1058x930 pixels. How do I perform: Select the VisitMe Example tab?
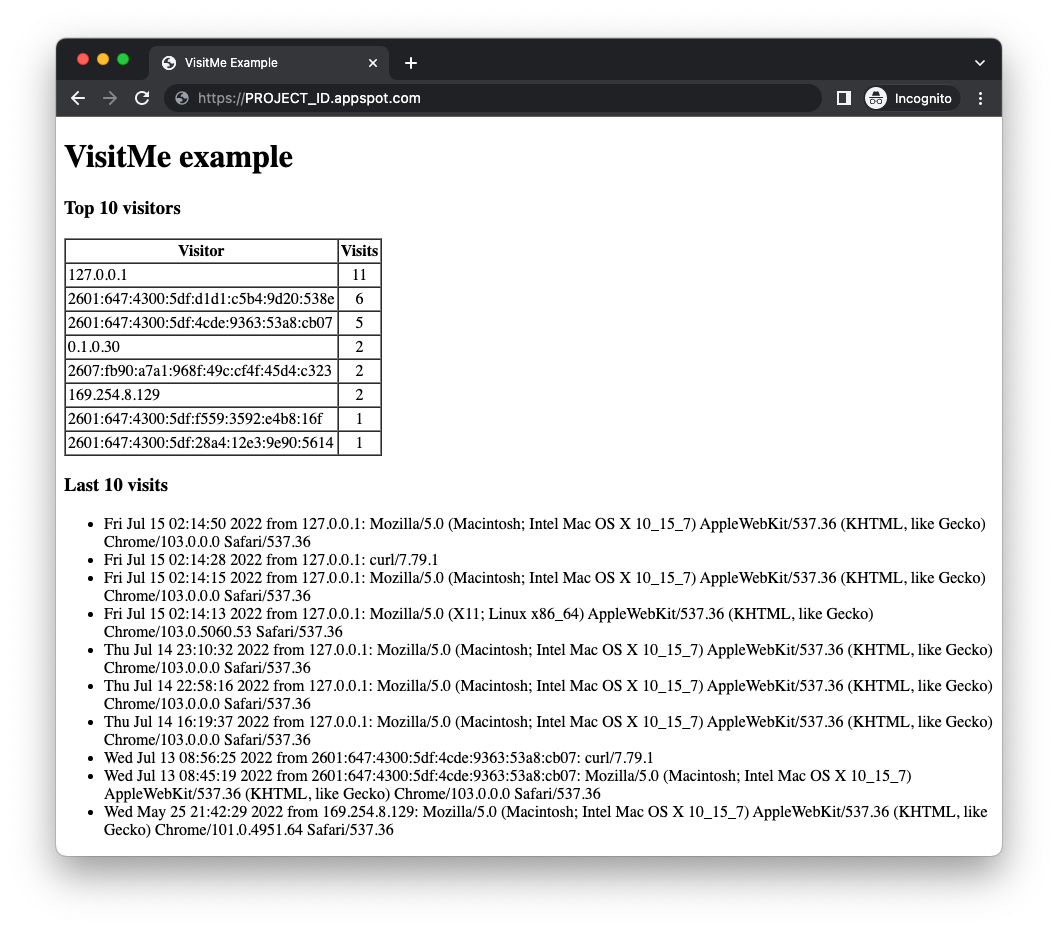250,63
